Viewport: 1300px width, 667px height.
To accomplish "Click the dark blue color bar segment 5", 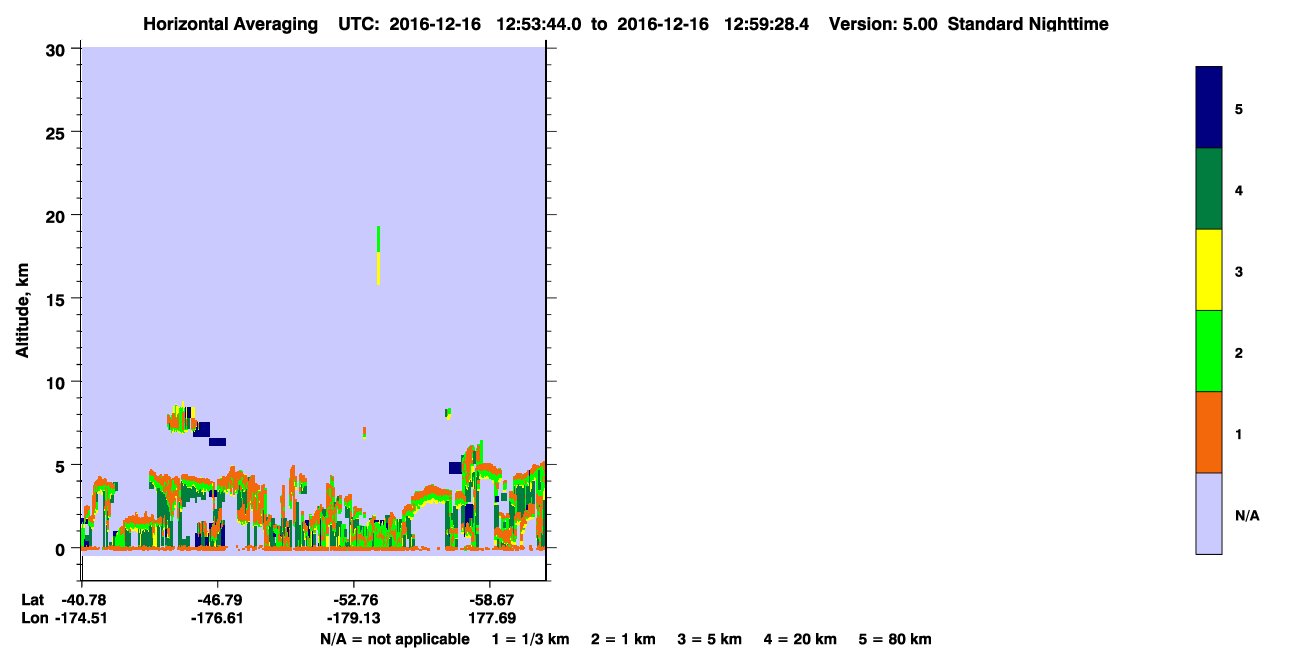I will point(1209,108).
